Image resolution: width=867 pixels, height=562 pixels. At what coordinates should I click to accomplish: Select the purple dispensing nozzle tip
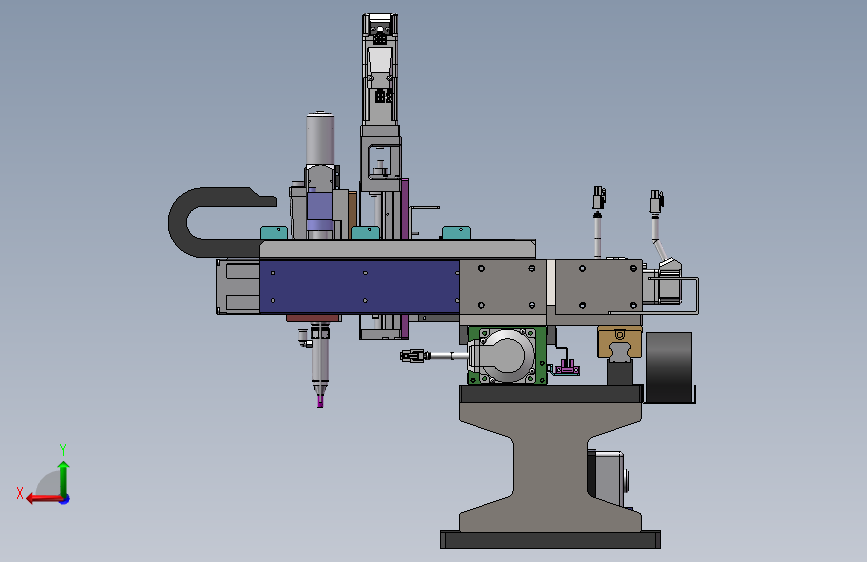[x=320, y=402]
